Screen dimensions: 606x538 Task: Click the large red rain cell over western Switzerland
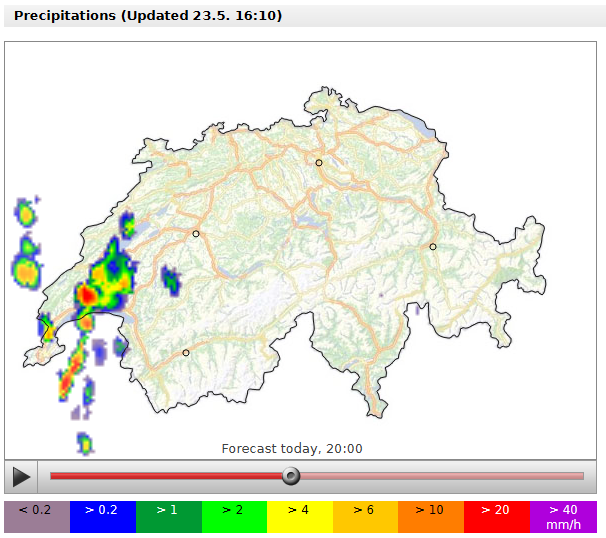[88, 295]
